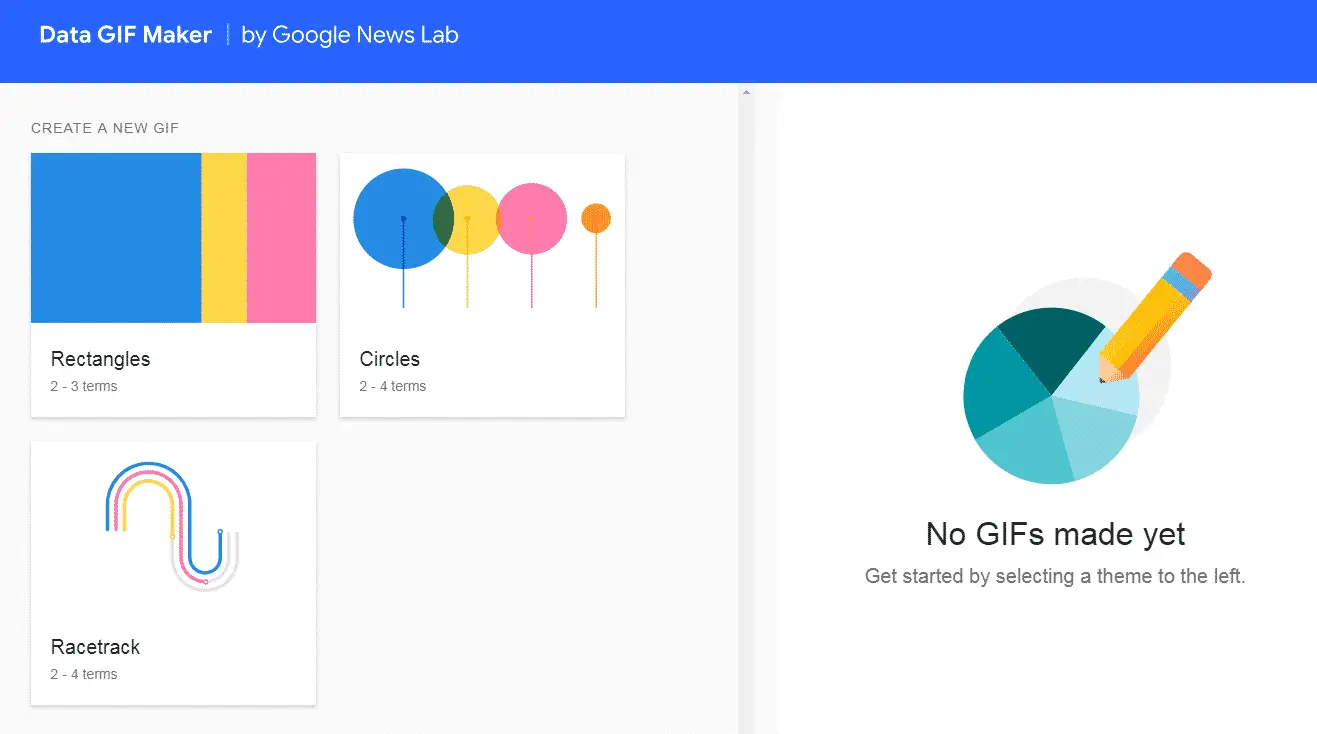Select the Rectangles theme thumbnail

point(173,237)
